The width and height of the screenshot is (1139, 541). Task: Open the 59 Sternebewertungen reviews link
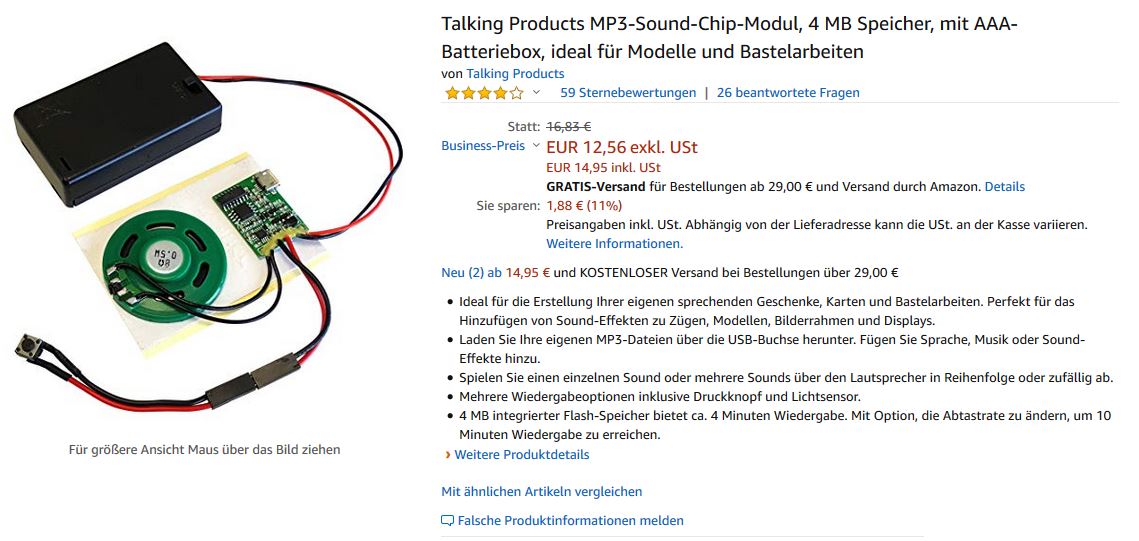[628, 93]
